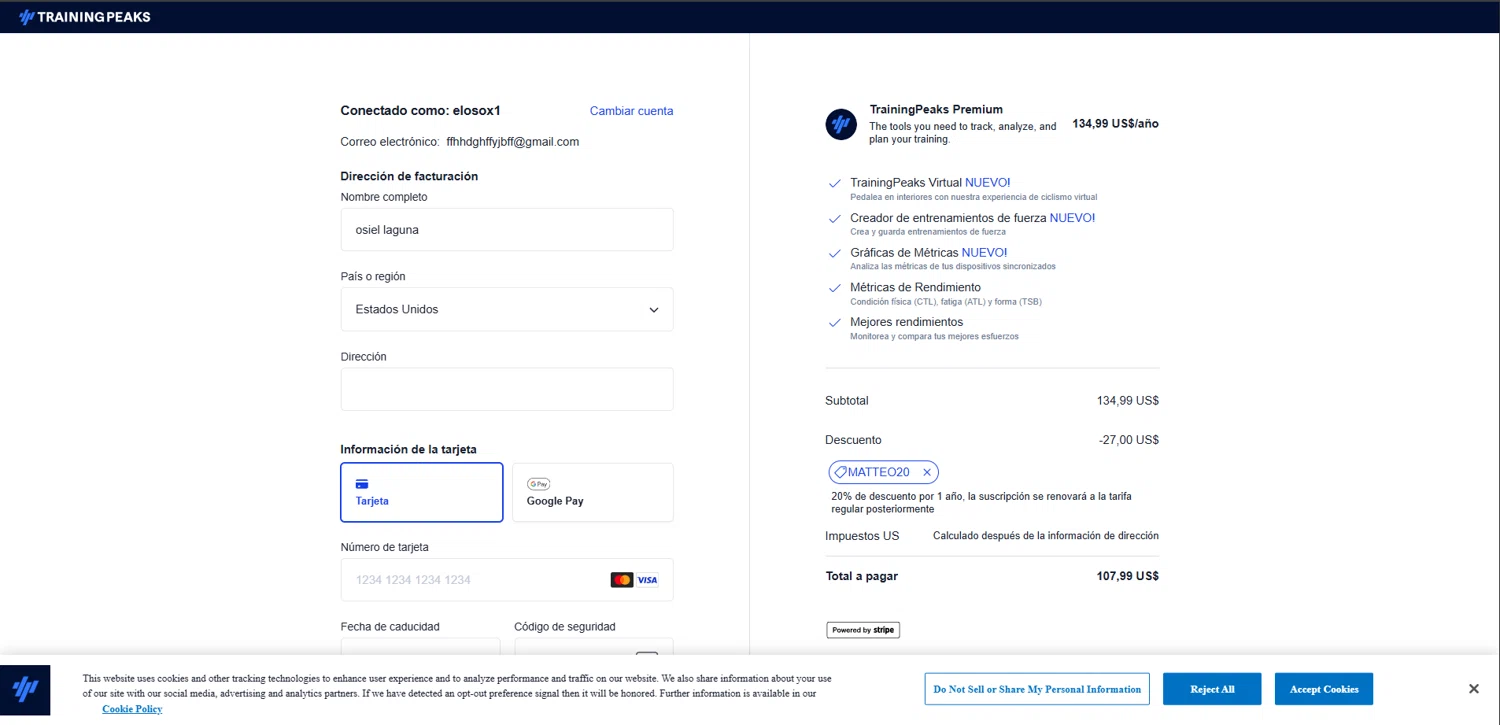Remove the MATTEO20 coupon with the X

[x=927, y=472]
